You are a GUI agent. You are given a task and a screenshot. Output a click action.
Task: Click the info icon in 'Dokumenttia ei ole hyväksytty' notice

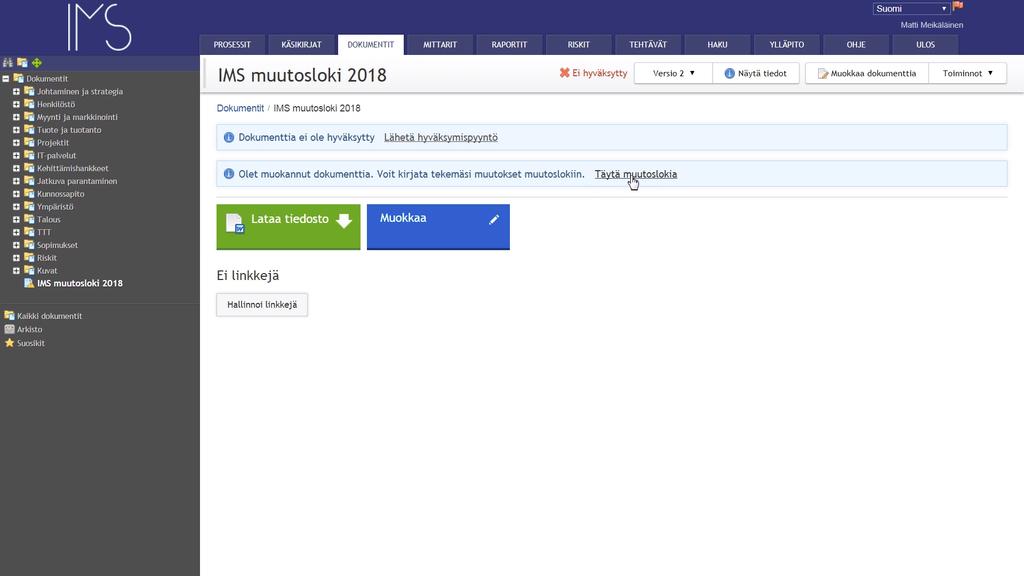(x=229, y=137)
